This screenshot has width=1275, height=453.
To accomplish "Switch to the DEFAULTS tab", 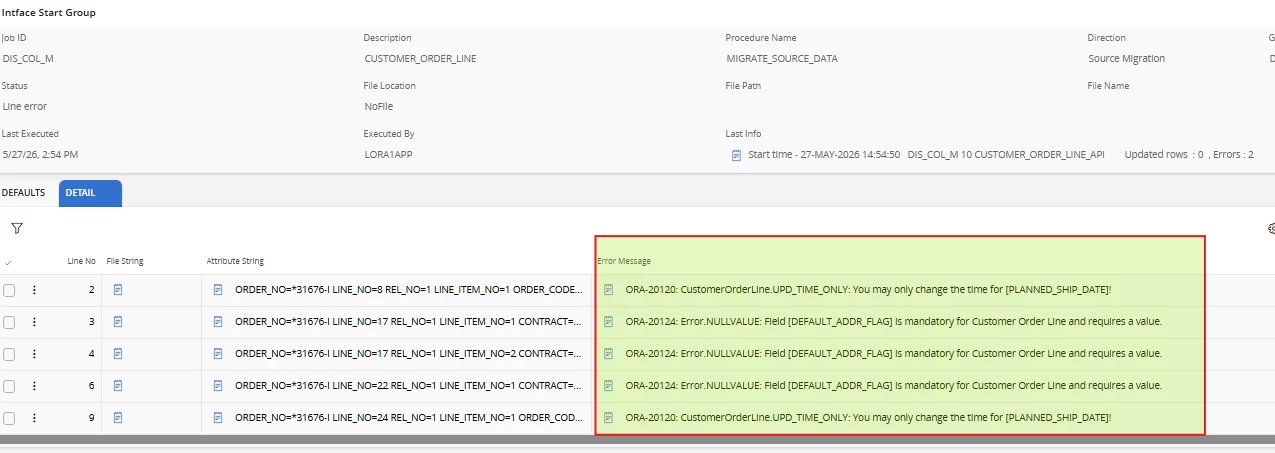I will [x=23, y=192].
